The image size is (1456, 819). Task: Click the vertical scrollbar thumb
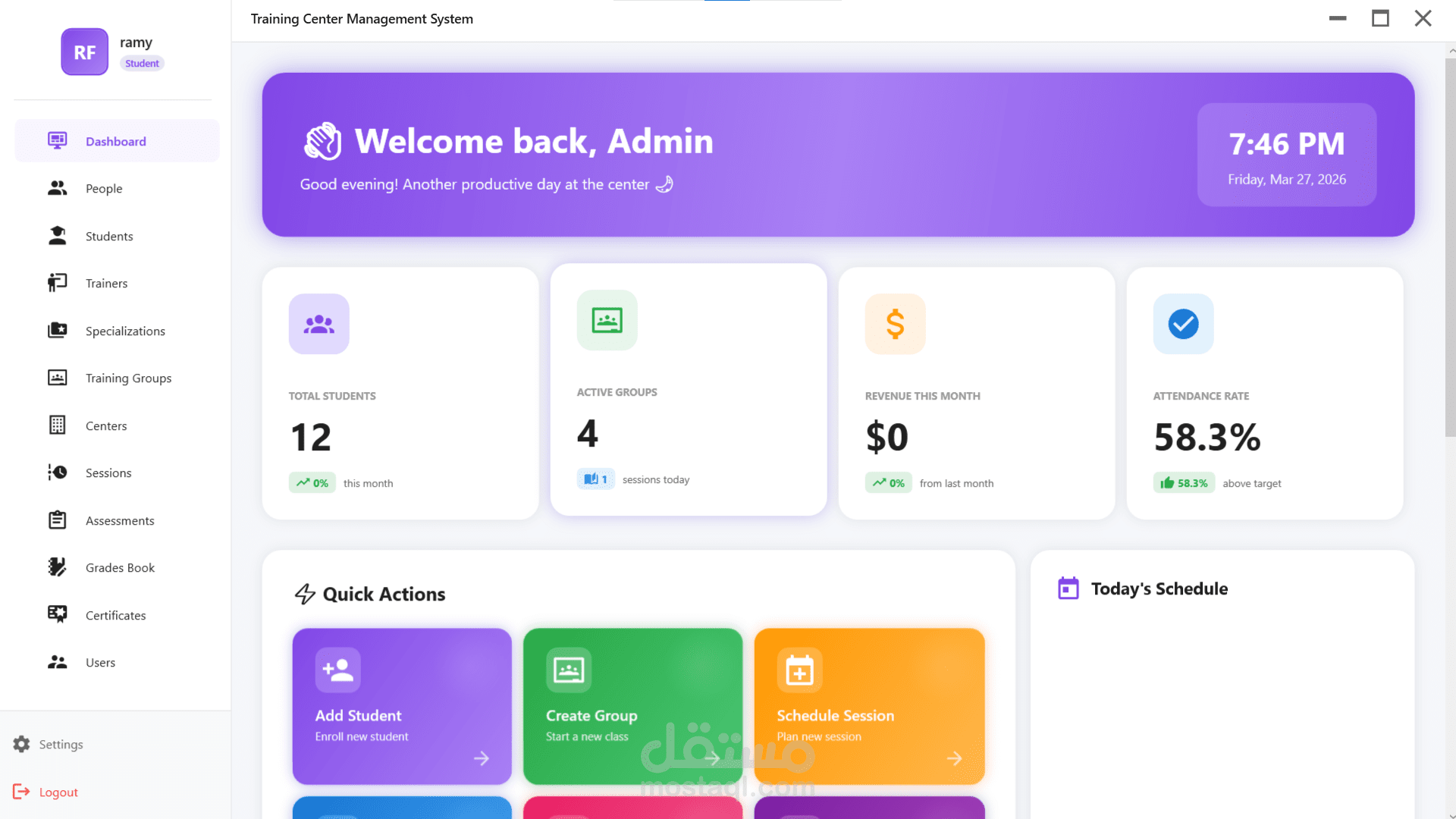(x=1450, y=247)
